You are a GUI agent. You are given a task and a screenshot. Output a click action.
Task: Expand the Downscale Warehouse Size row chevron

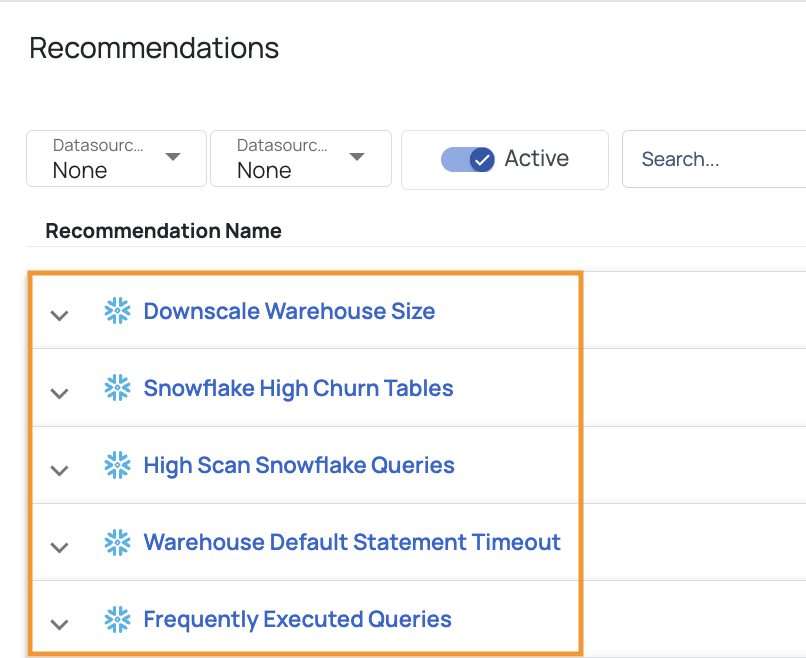60,315
